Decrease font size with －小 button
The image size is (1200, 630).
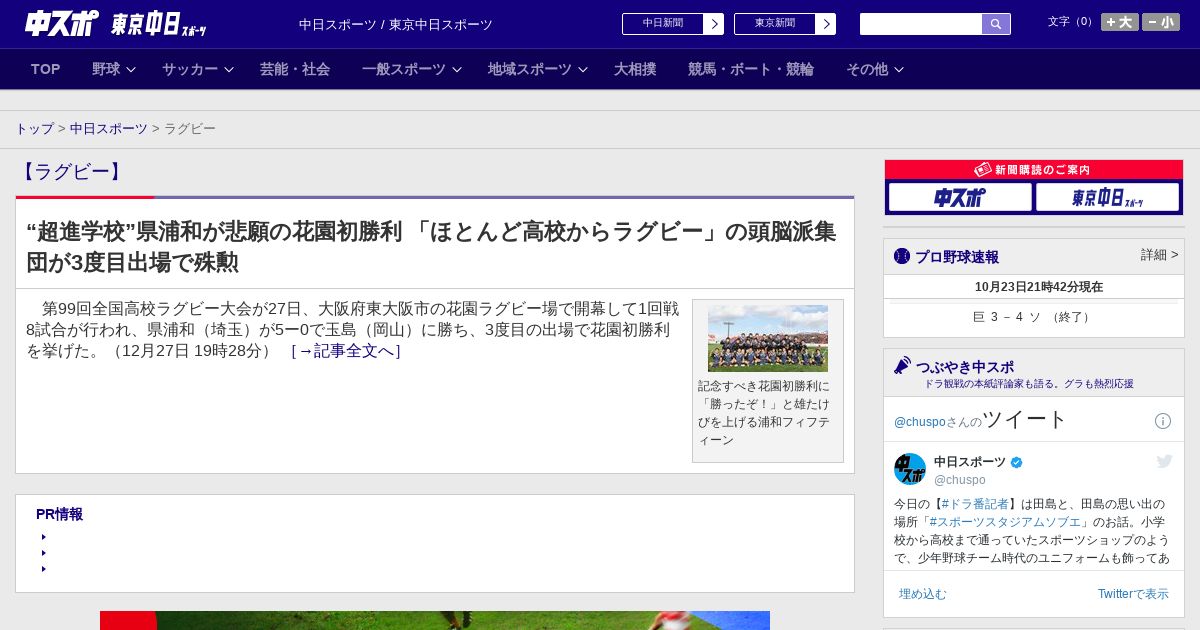(x=1161, y=22)
